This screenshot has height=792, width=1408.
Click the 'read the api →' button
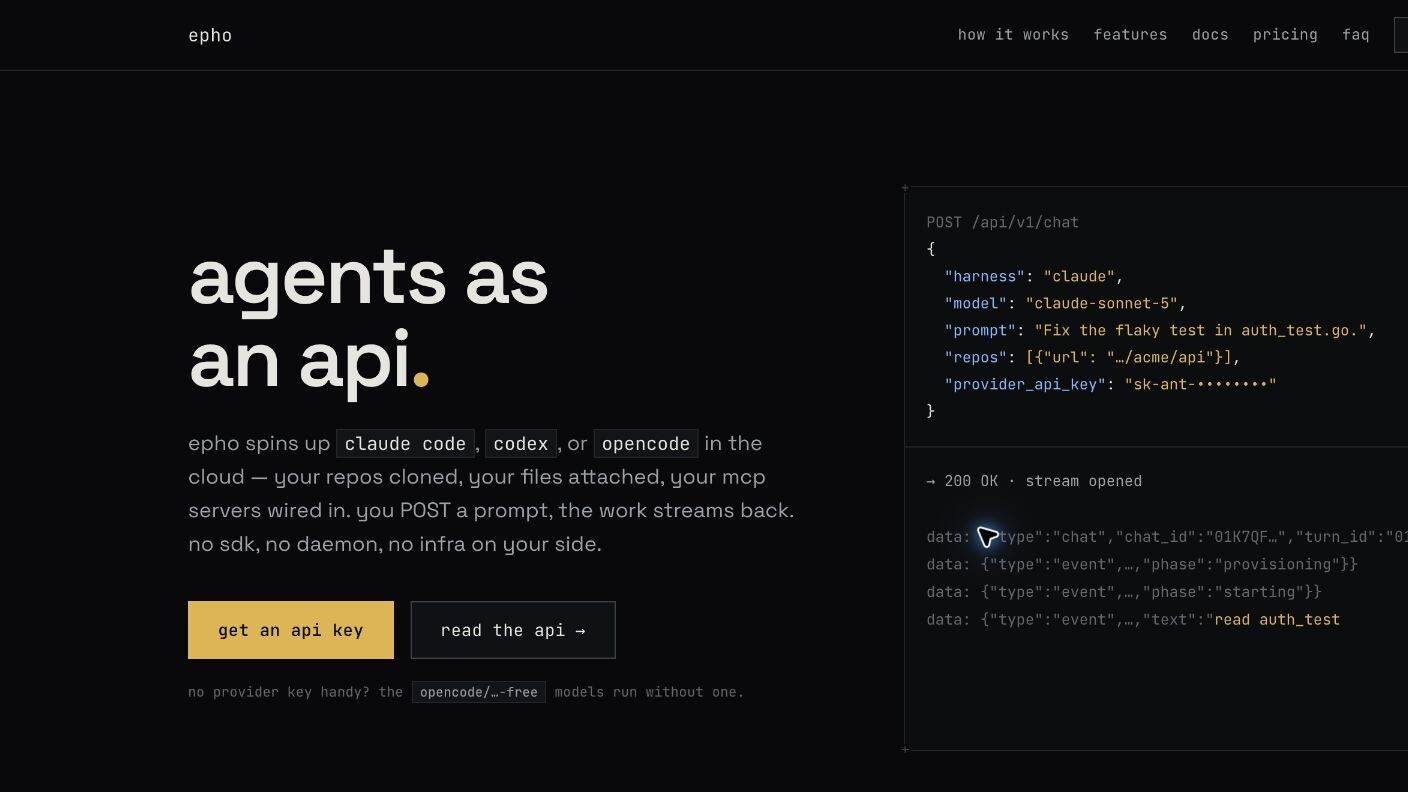point(513,630)
